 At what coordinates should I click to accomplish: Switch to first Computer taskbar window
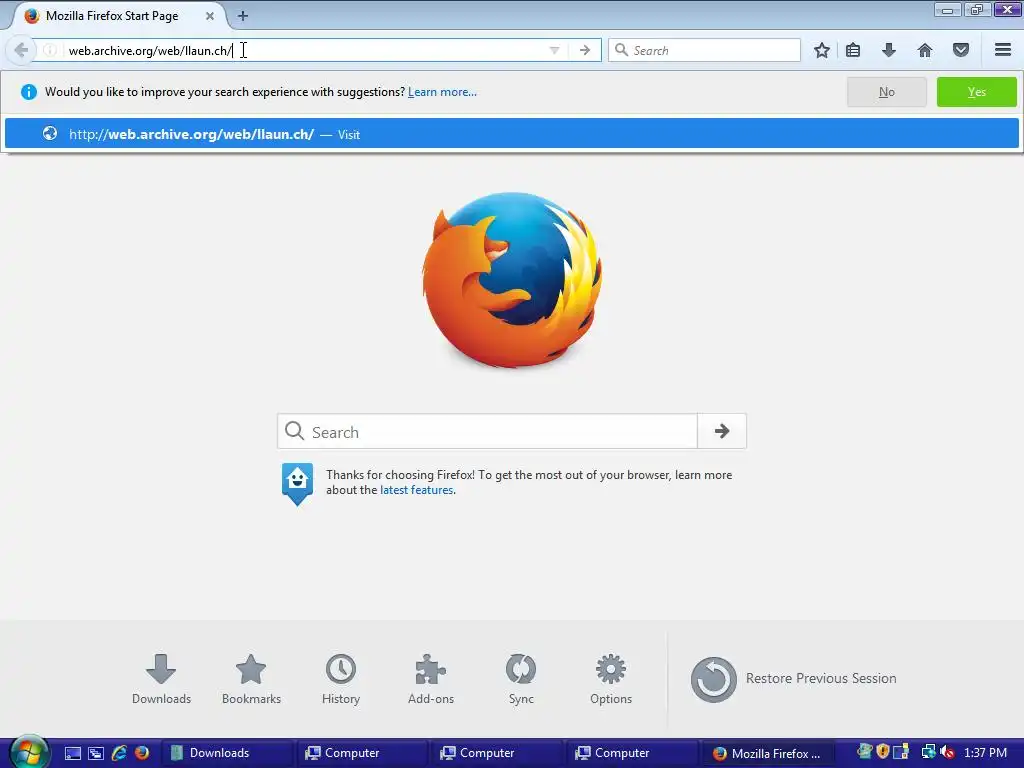click(x=361, y=753)
